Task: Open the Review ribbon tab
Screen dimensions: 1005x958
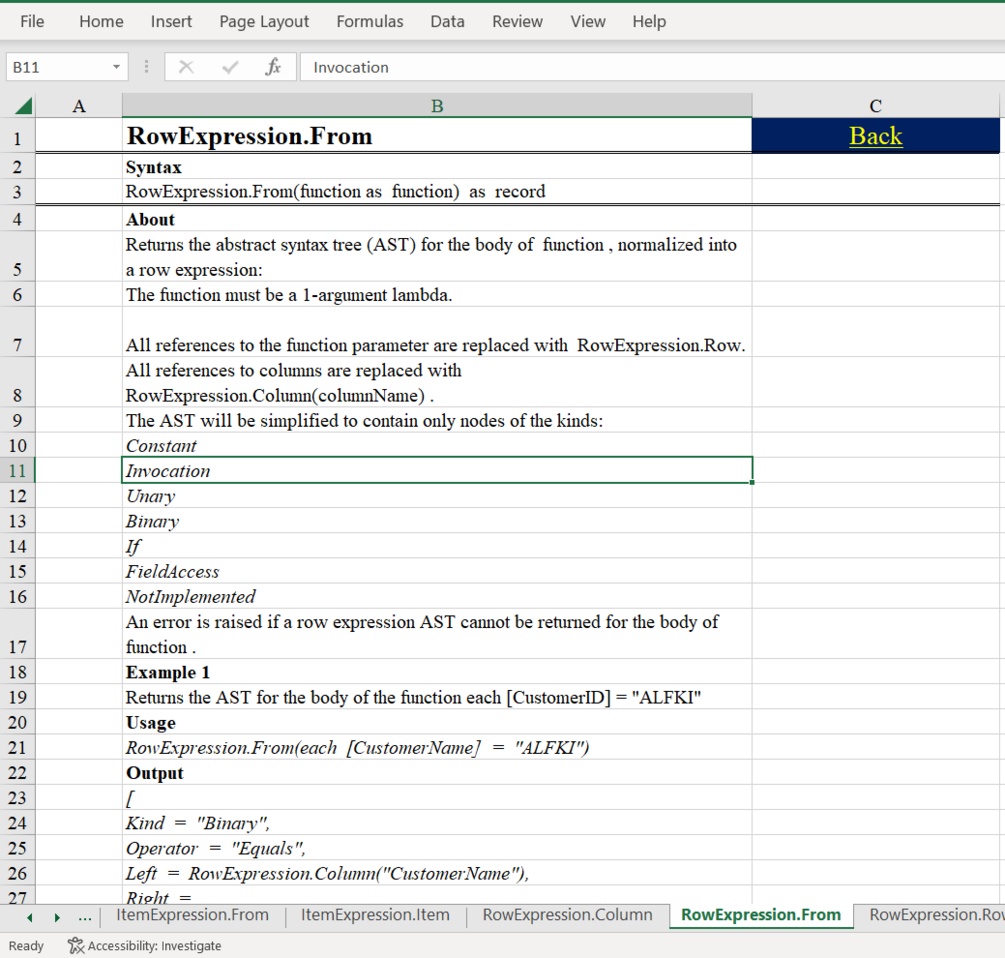Action: 517,21
